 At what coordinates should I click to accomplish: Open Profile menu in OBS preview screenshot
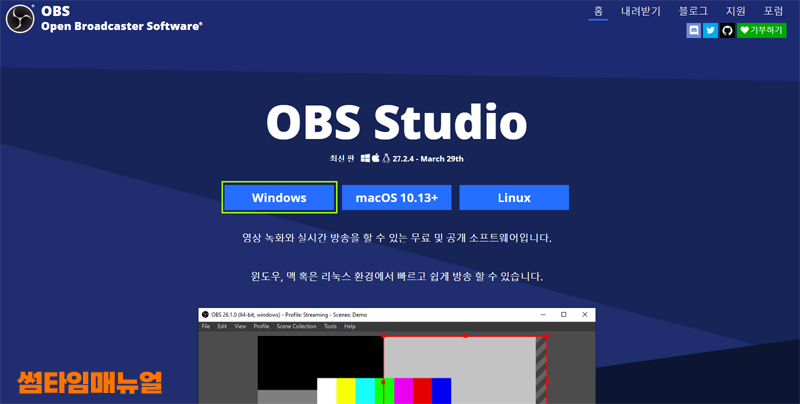pos(261,326)
